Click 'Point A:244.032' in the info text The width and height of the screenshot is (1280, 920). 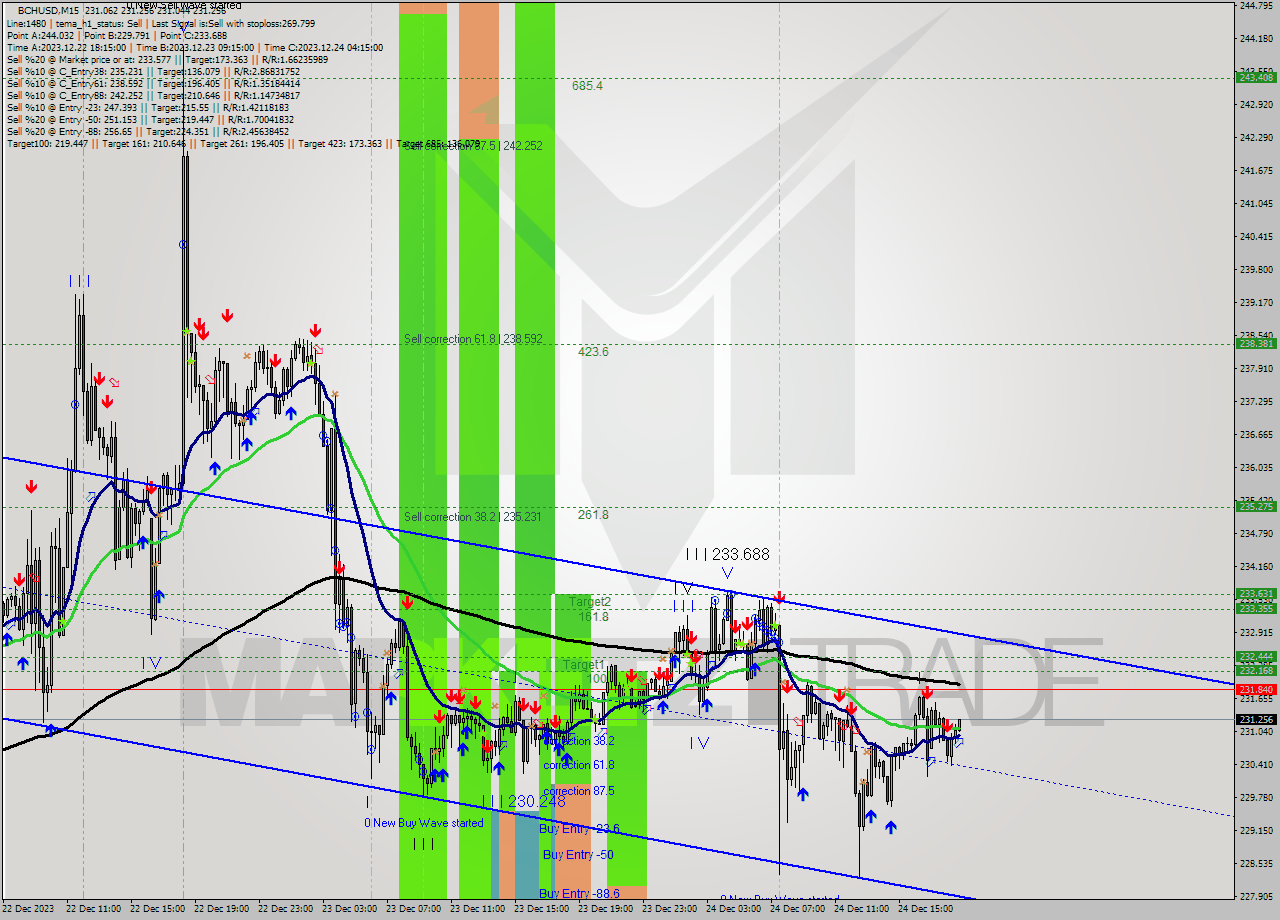tap(42, 35)
